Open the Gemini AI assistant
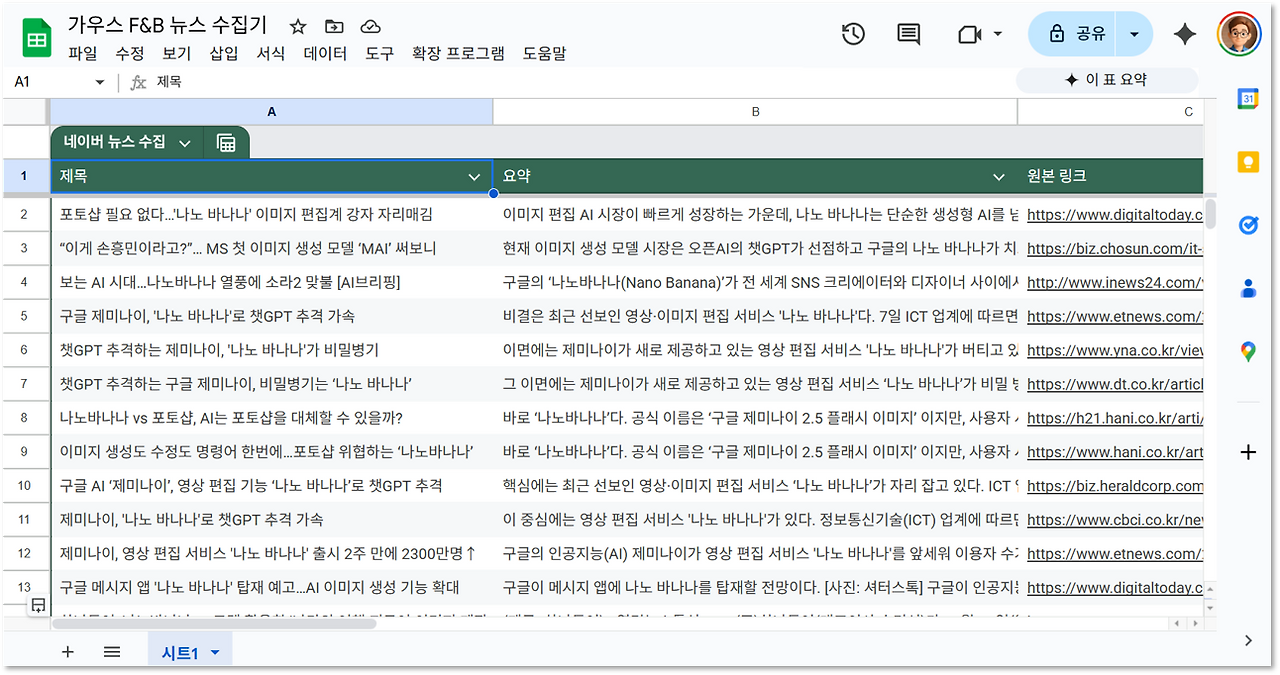 coord(1184,33)
